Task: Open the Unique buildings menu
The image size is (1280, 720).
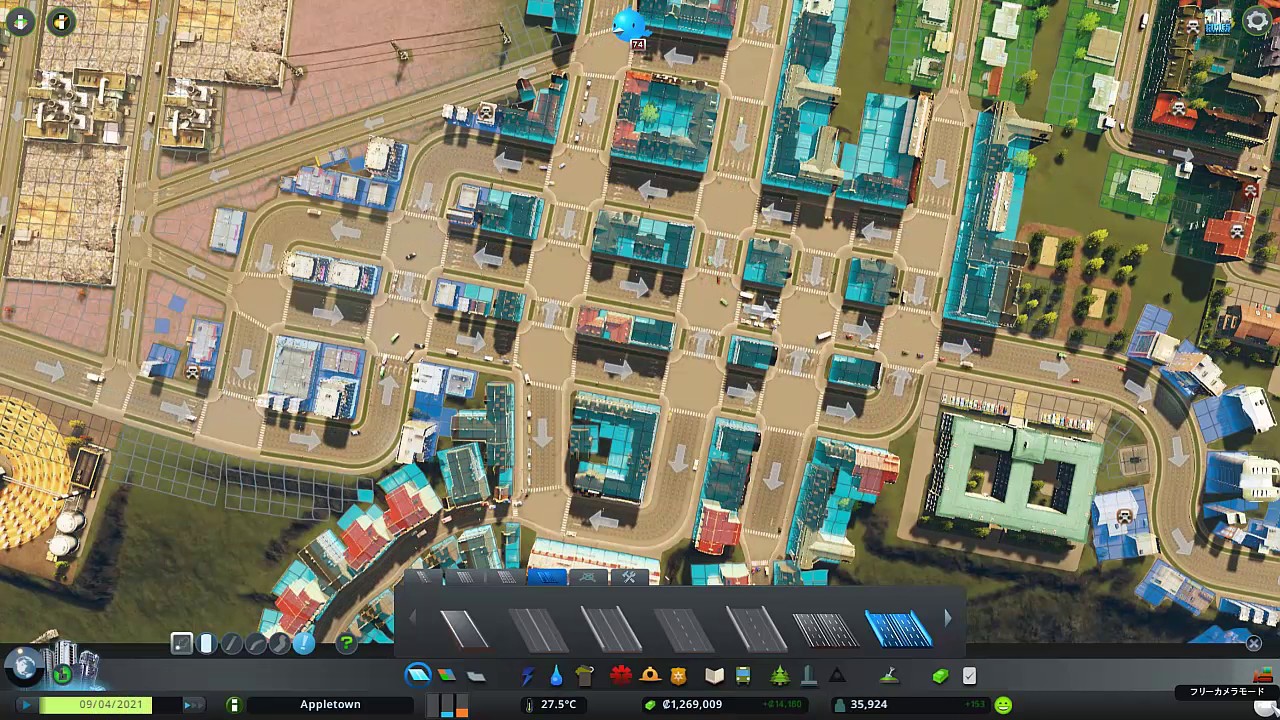Action: coord(809,676)
